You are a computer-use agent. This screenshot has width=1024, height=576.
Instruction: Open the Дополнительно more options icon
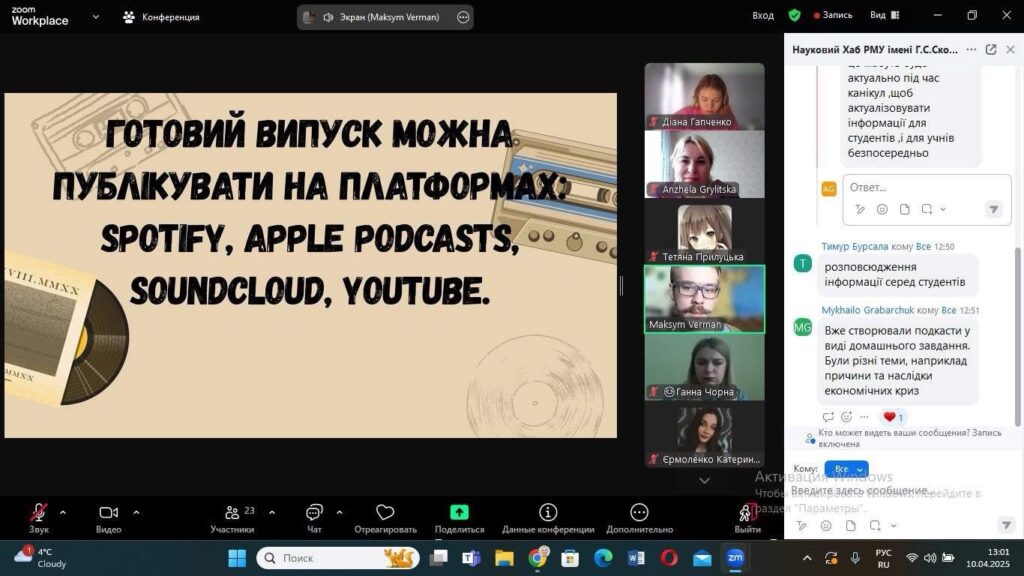pos(639,513)
